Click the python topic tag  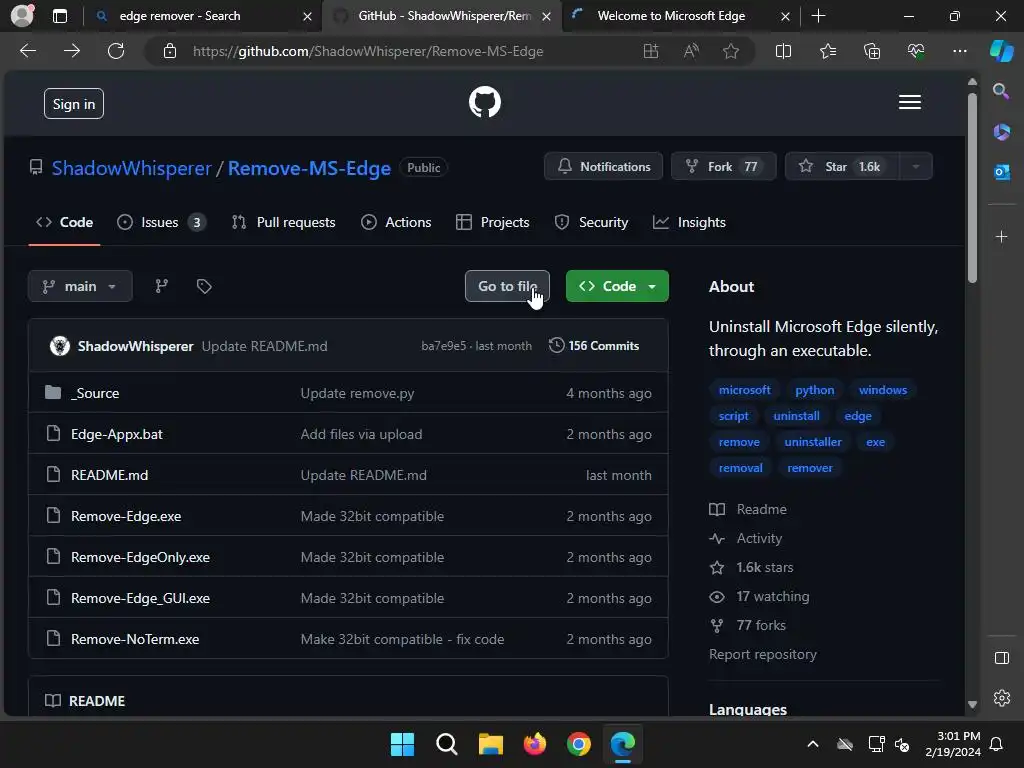point(814,390)
